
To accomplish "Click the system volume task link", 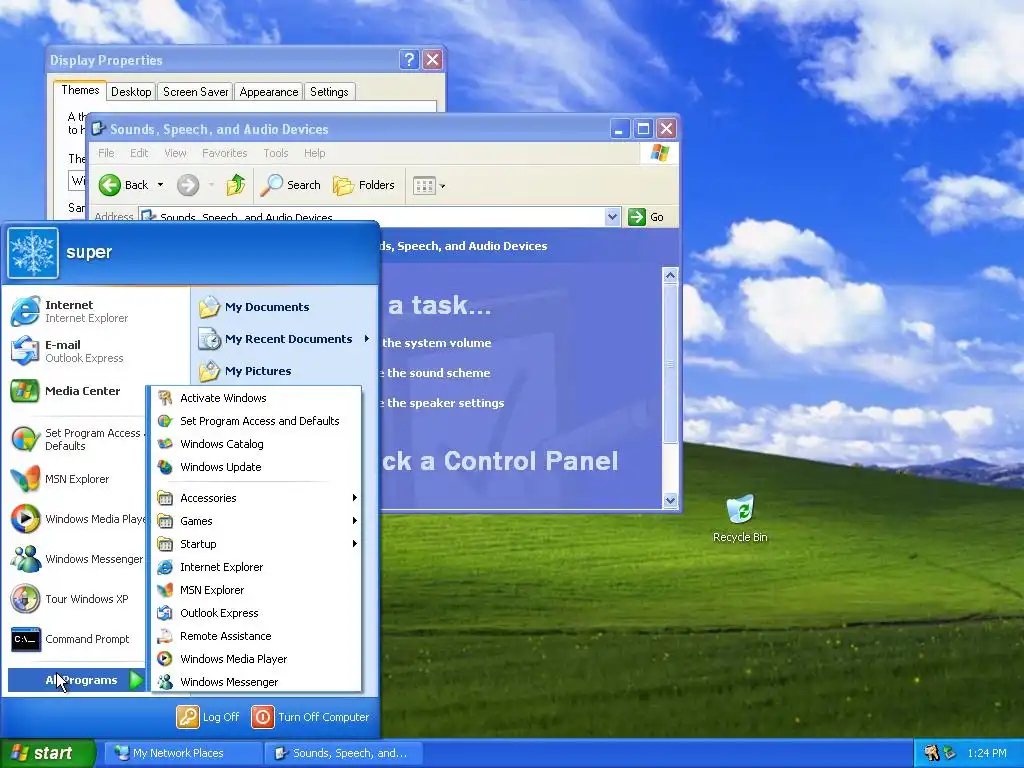I will 436,343.
